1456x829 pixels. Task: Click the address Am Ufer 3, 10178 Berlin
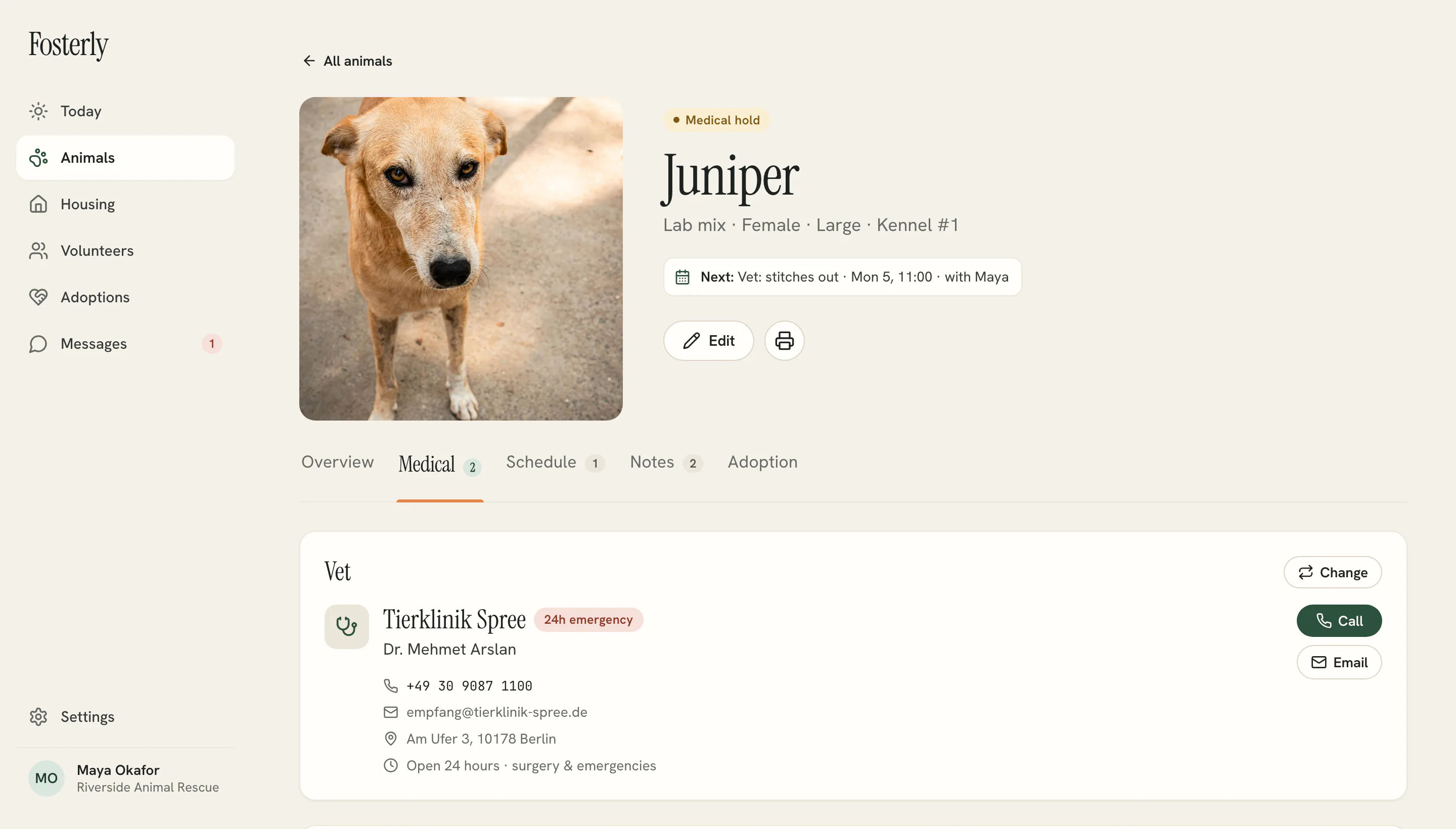481,739
